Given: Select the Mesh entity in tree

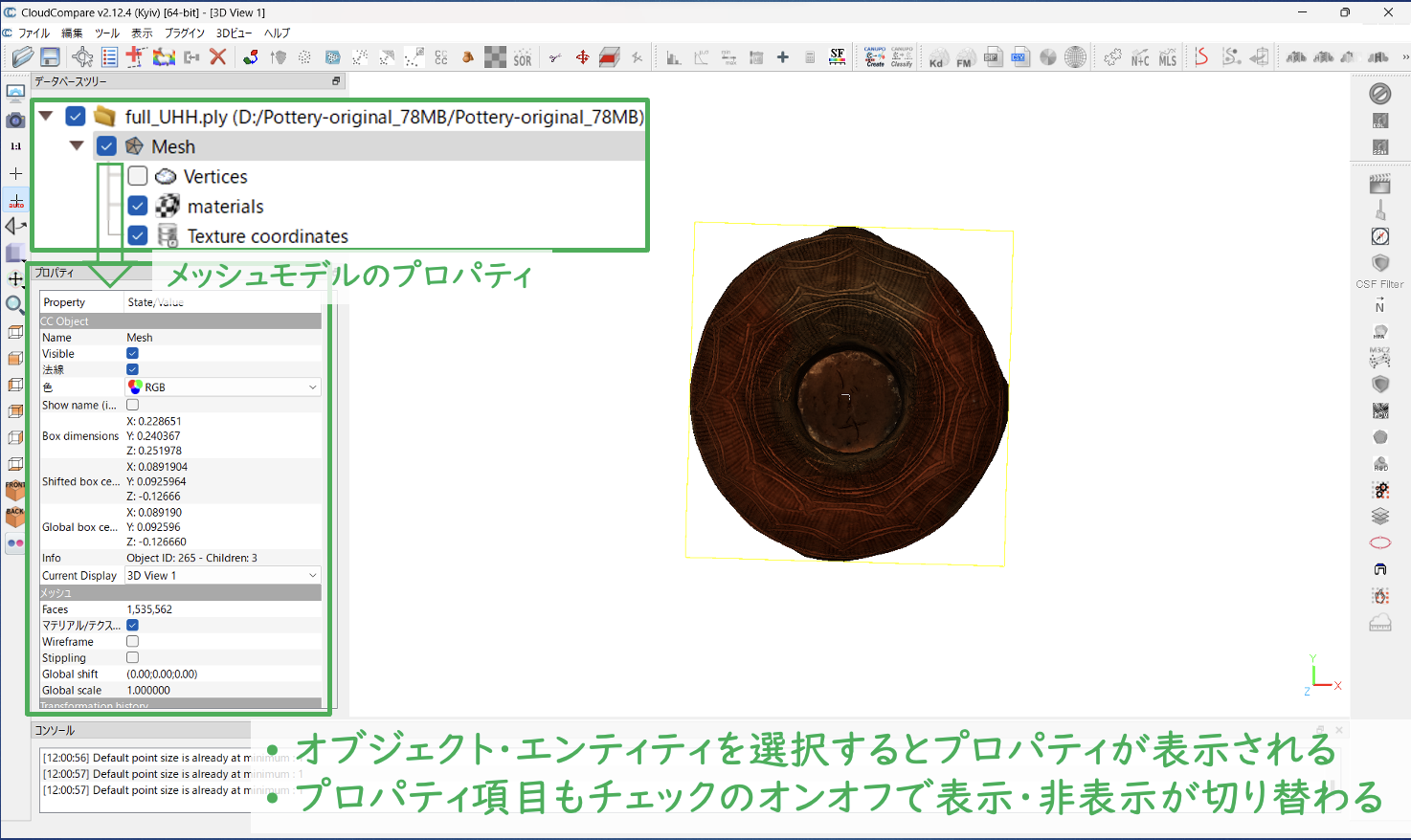Looking at the screenshot, I should pos(173,146).
